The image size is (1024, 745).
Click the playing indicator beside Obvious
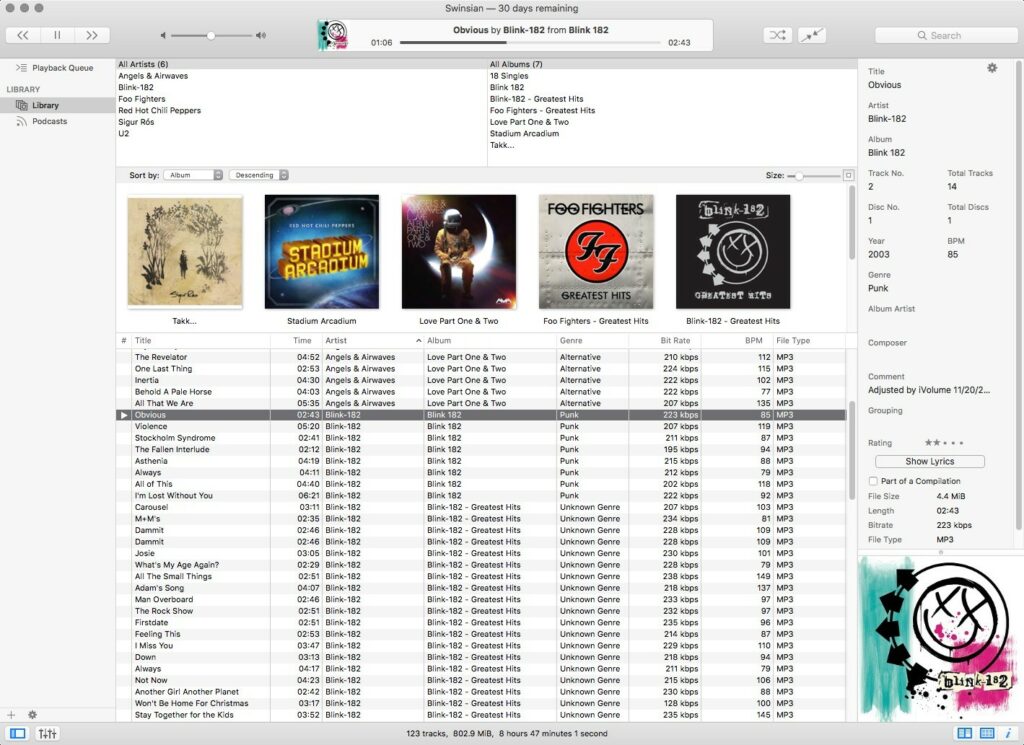[124, 415]
